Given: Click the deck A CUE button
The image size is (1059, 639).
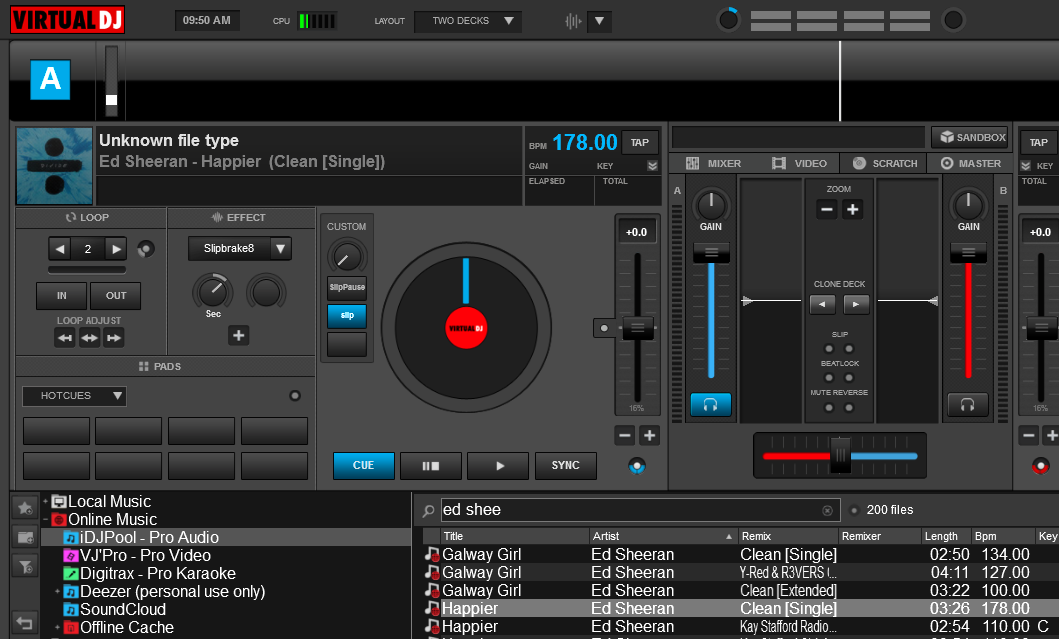Looking at the screenshot, I should [363, 465].
